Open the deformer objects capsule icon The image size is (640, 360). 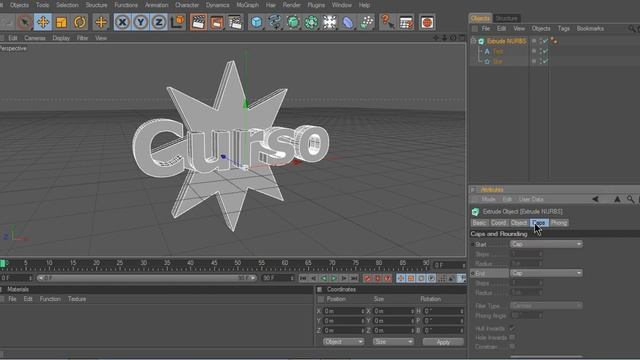348,22
